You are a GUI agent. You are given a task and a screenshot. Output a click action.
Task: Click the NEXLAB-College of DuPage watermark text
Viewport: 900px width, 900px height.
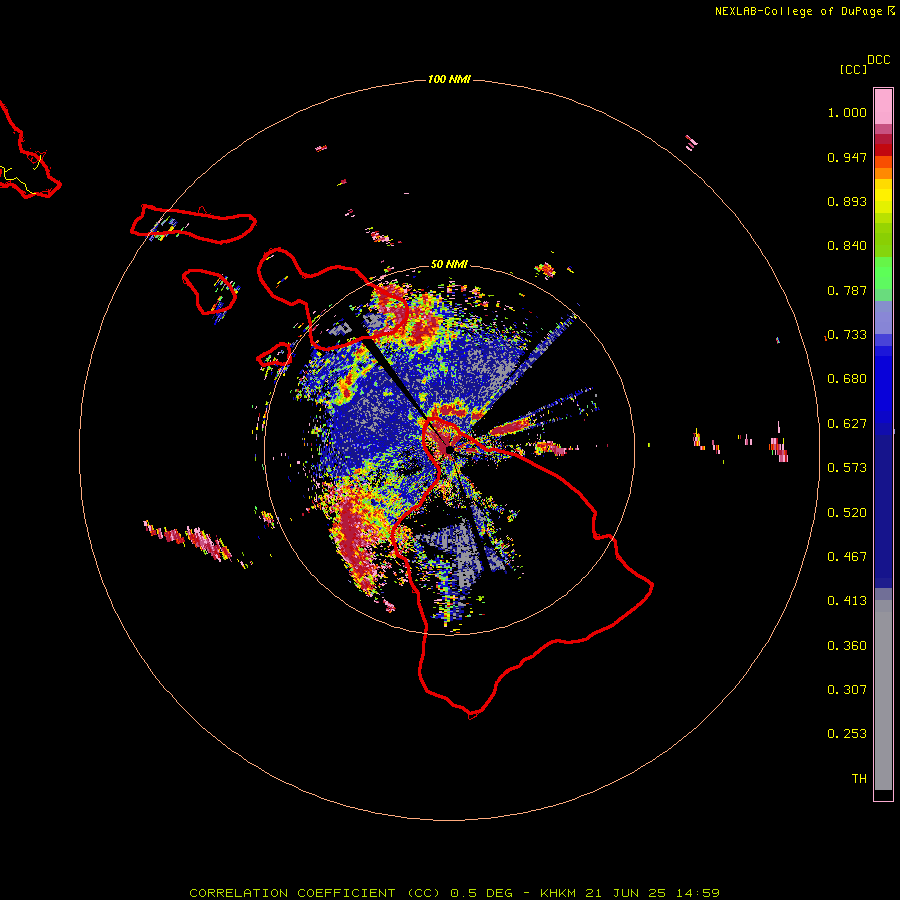(x=804, y=11)
